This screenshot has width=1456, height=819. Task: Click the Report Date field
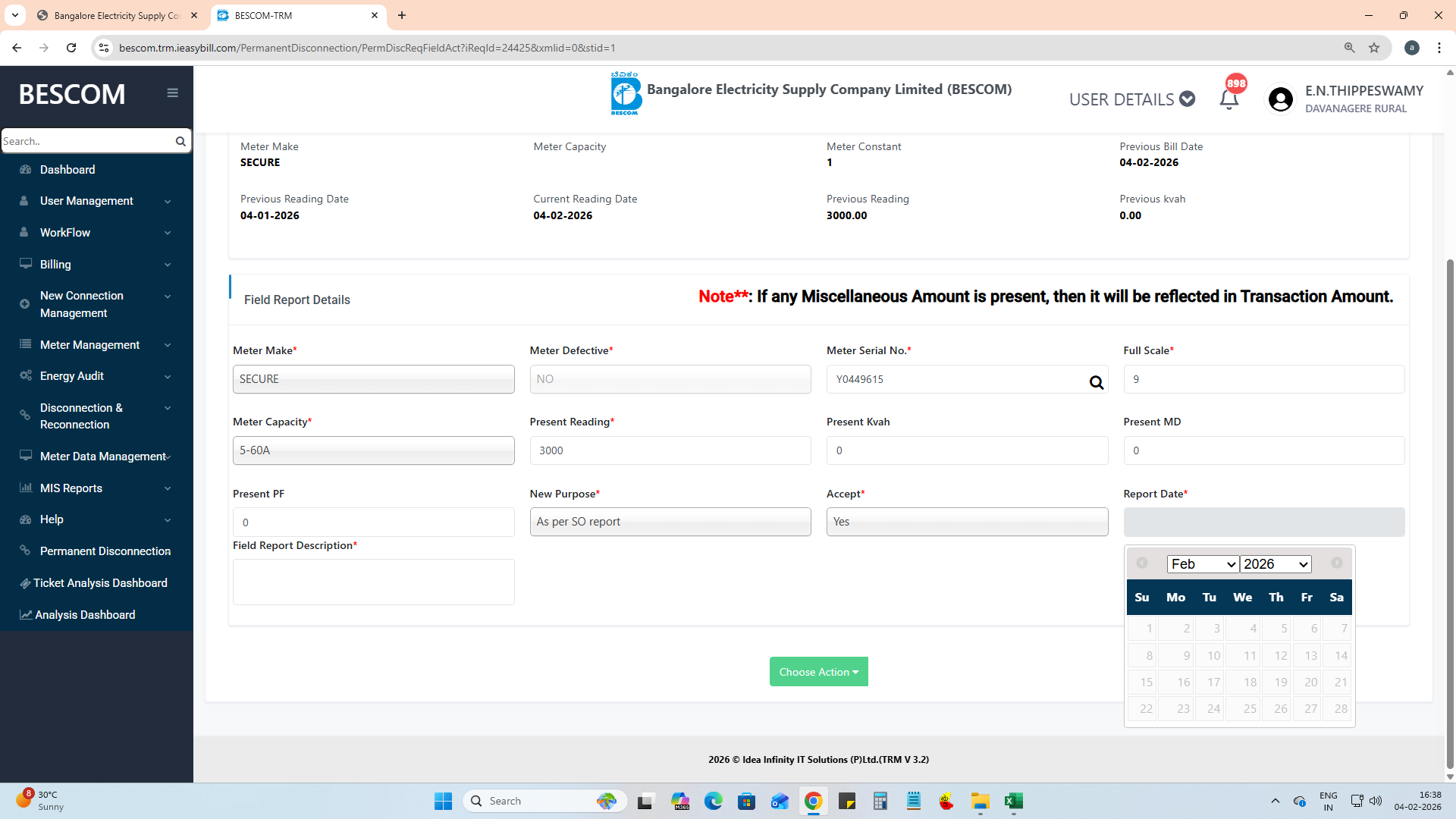tap(1263, 522)
